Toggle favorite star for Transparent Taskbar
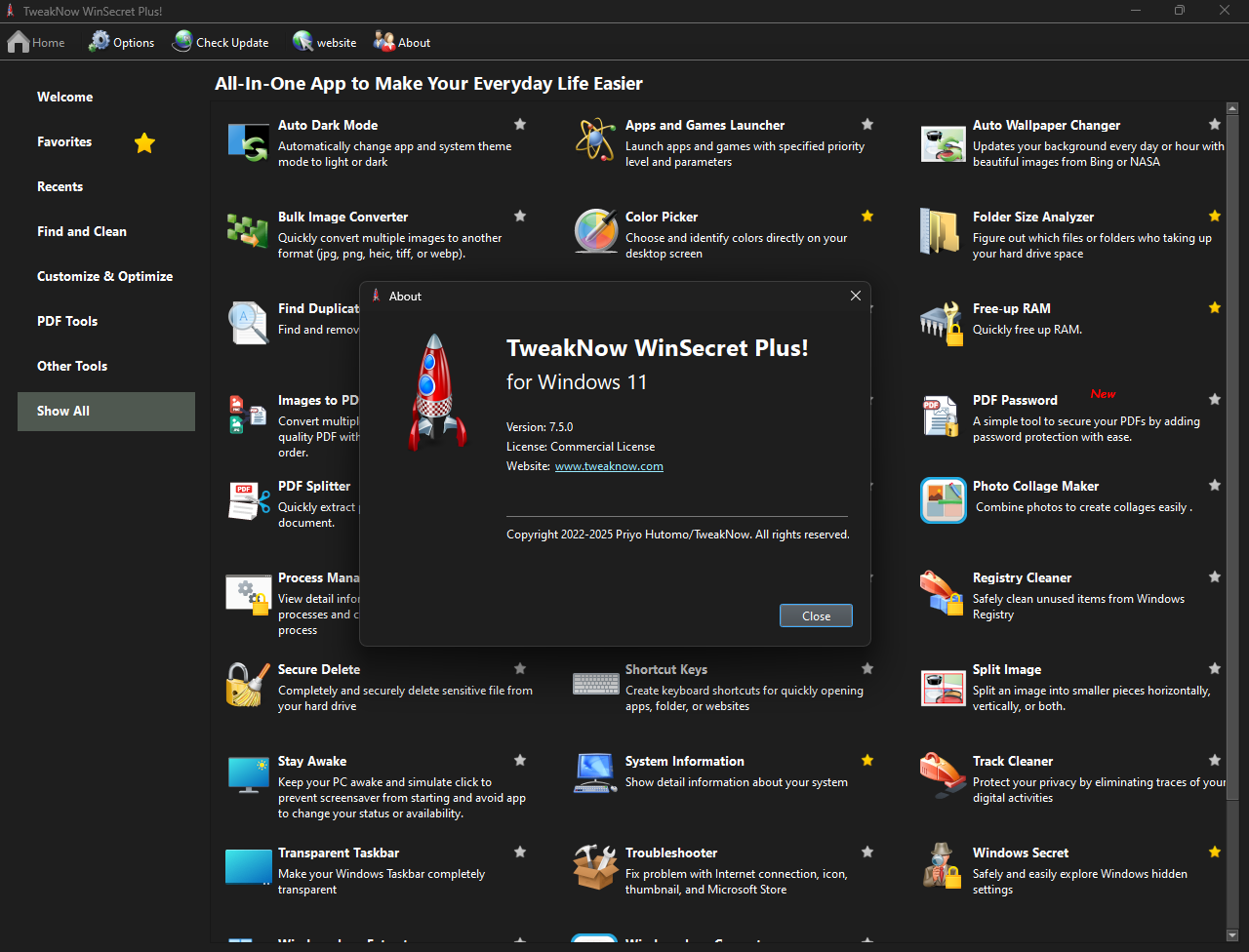The height and width of the screenshot is (952, 1249). pos(520,852)
